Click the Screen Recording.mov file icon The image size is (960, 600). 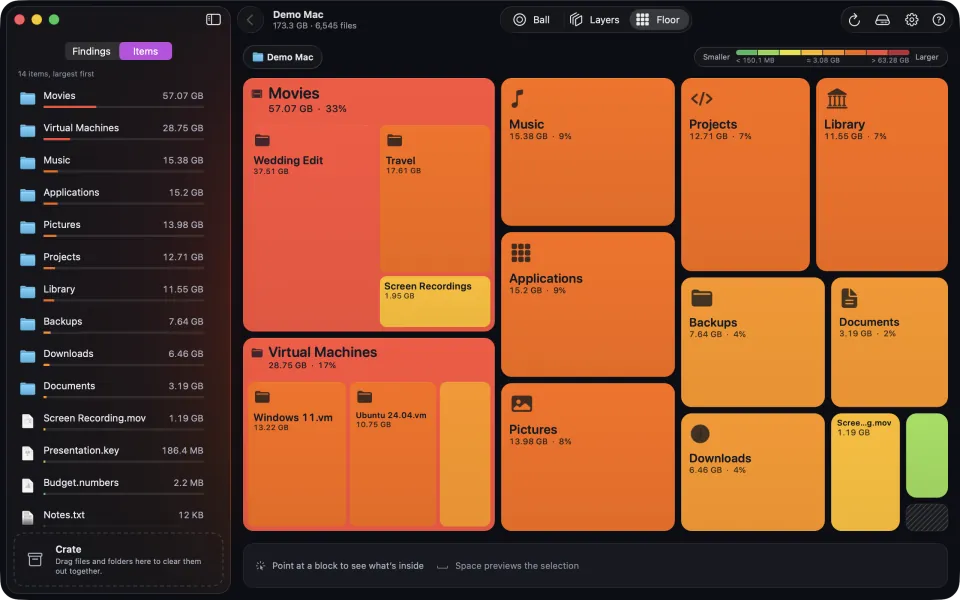(x=28, y=421)
